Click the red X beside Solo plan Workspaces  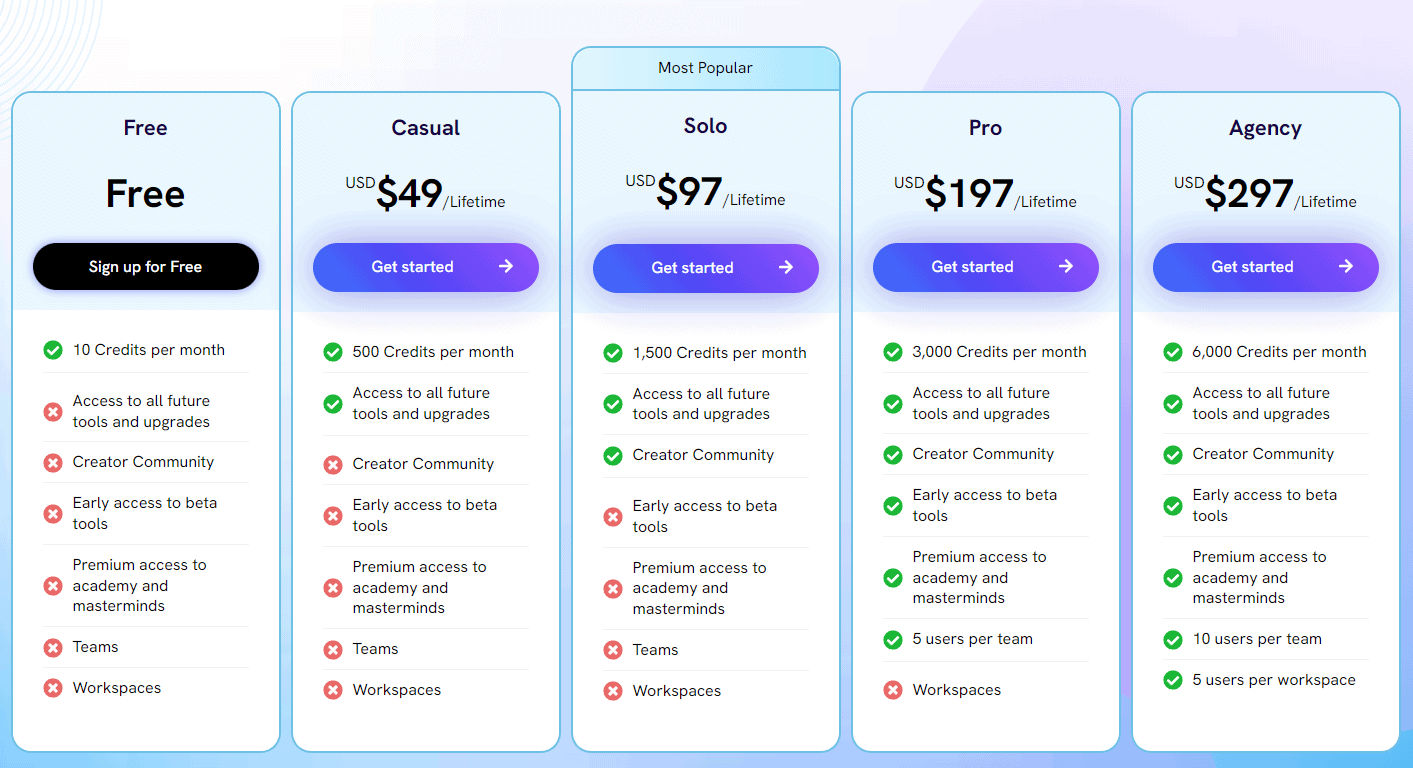point(613,691)
